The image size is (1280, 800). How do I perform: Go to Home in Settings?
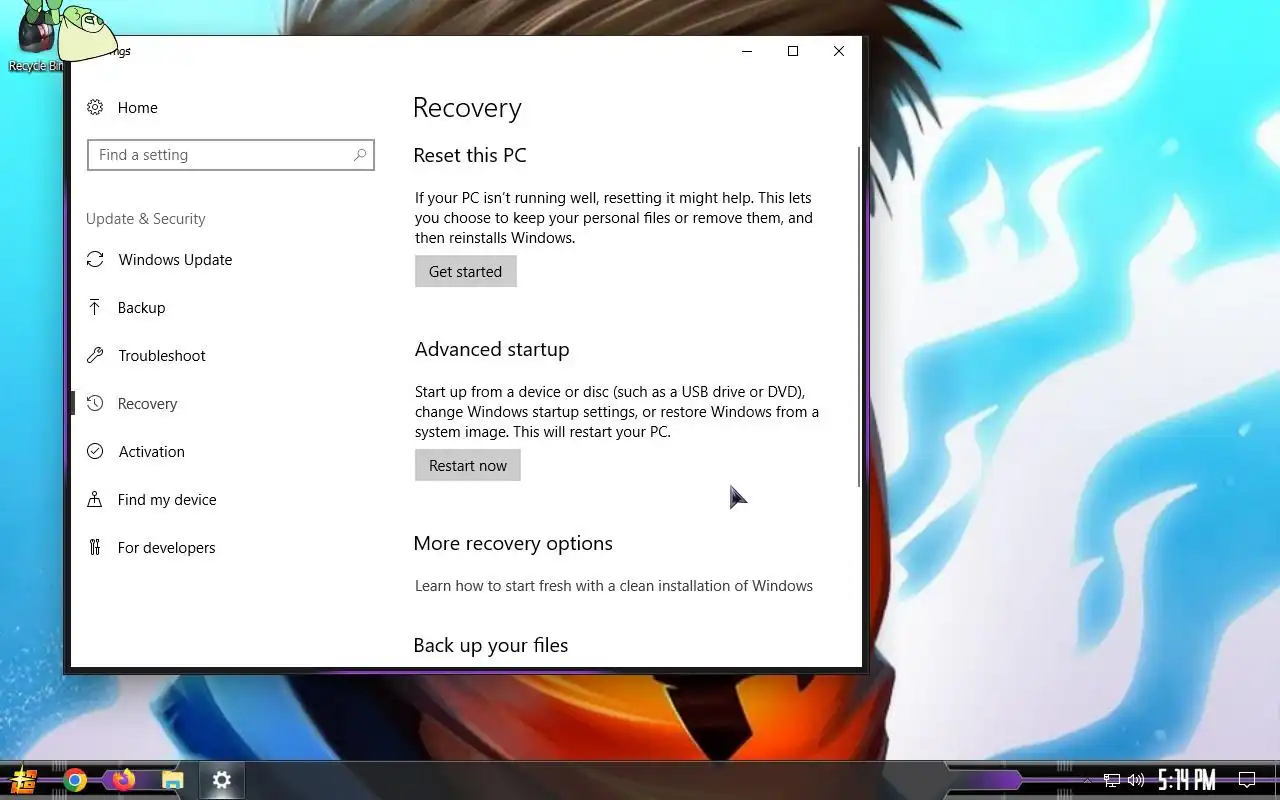(x=138, y=107)
